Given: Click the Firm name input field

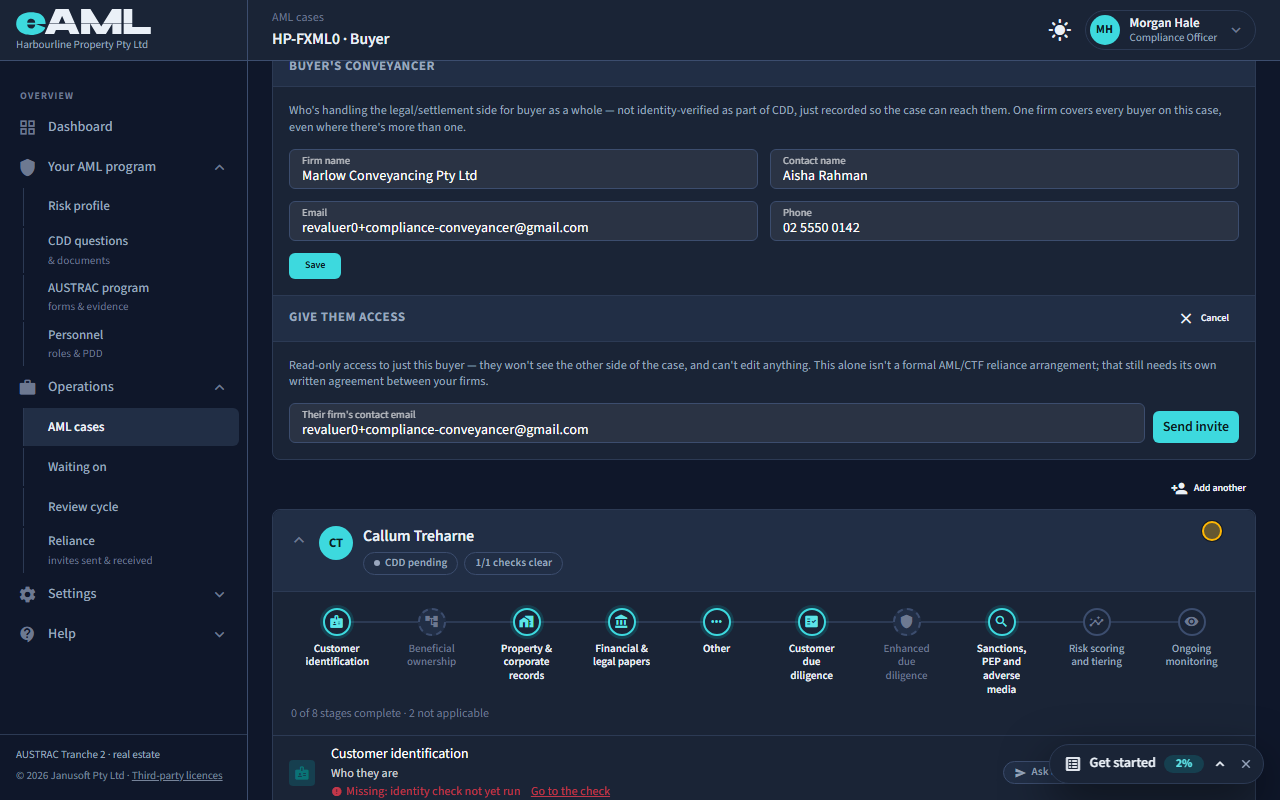Looking at the screenshot, I should pos(523,169).
